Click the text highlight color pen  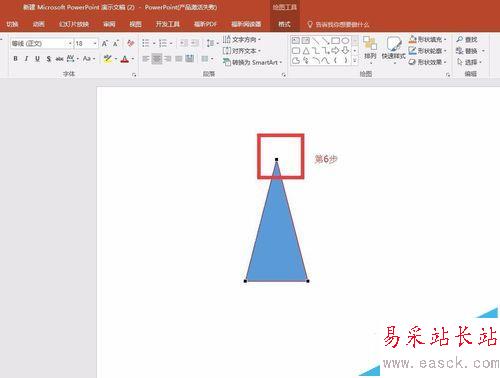107,59
